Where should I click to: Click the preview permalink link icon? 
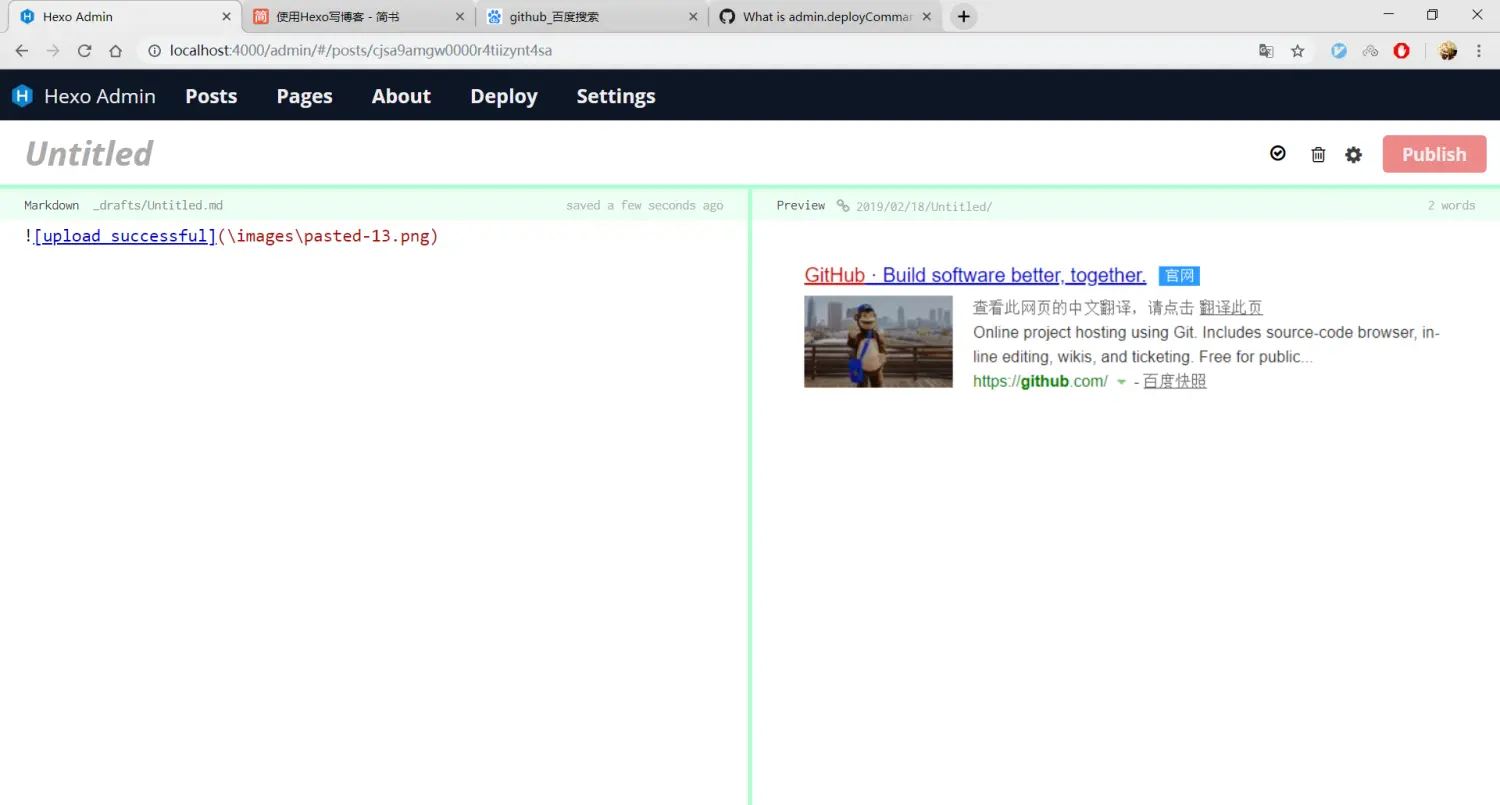click(x=843, y=206)
